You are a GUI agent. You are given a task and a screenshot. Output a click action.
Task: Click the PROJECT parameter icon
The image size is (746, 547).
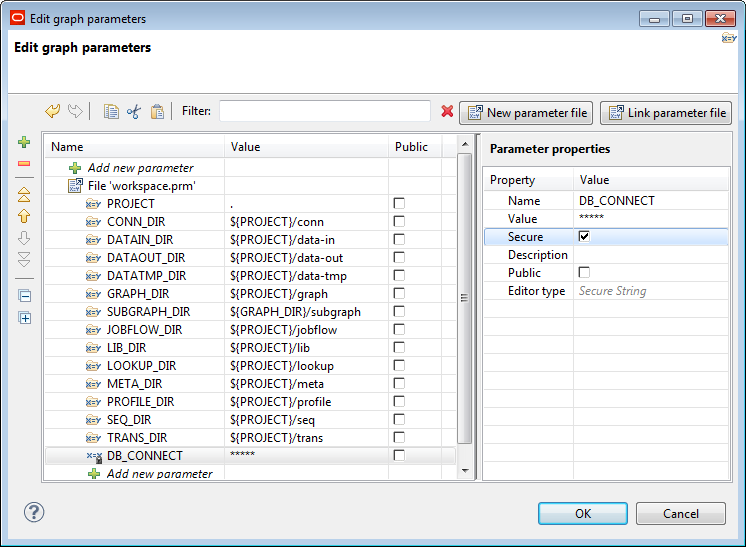pos(93,204)
